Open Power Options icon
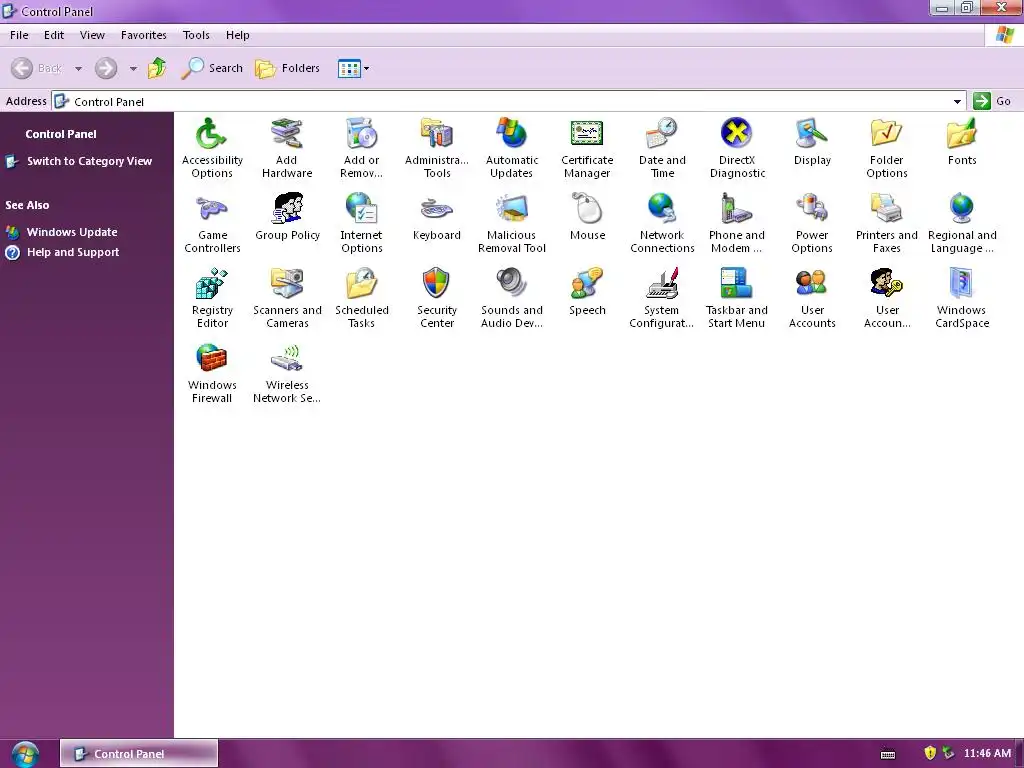The height and width of the screenshot is (768, 1024). coord(812,223)
